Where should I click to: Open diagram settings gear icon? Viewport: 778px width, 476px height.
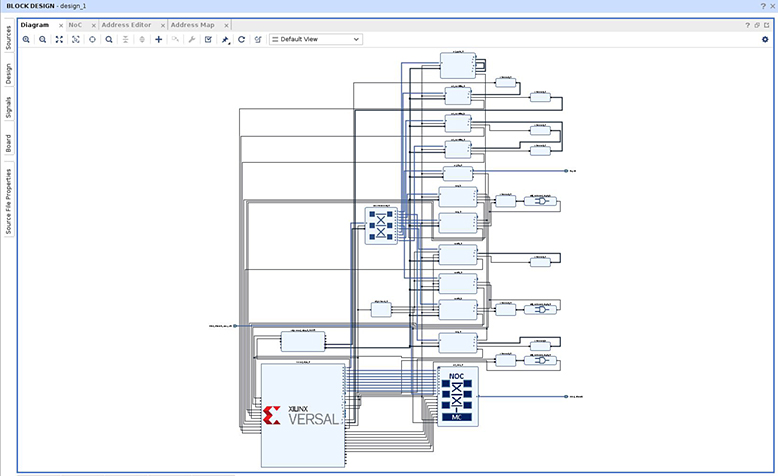tap(765, 39)
